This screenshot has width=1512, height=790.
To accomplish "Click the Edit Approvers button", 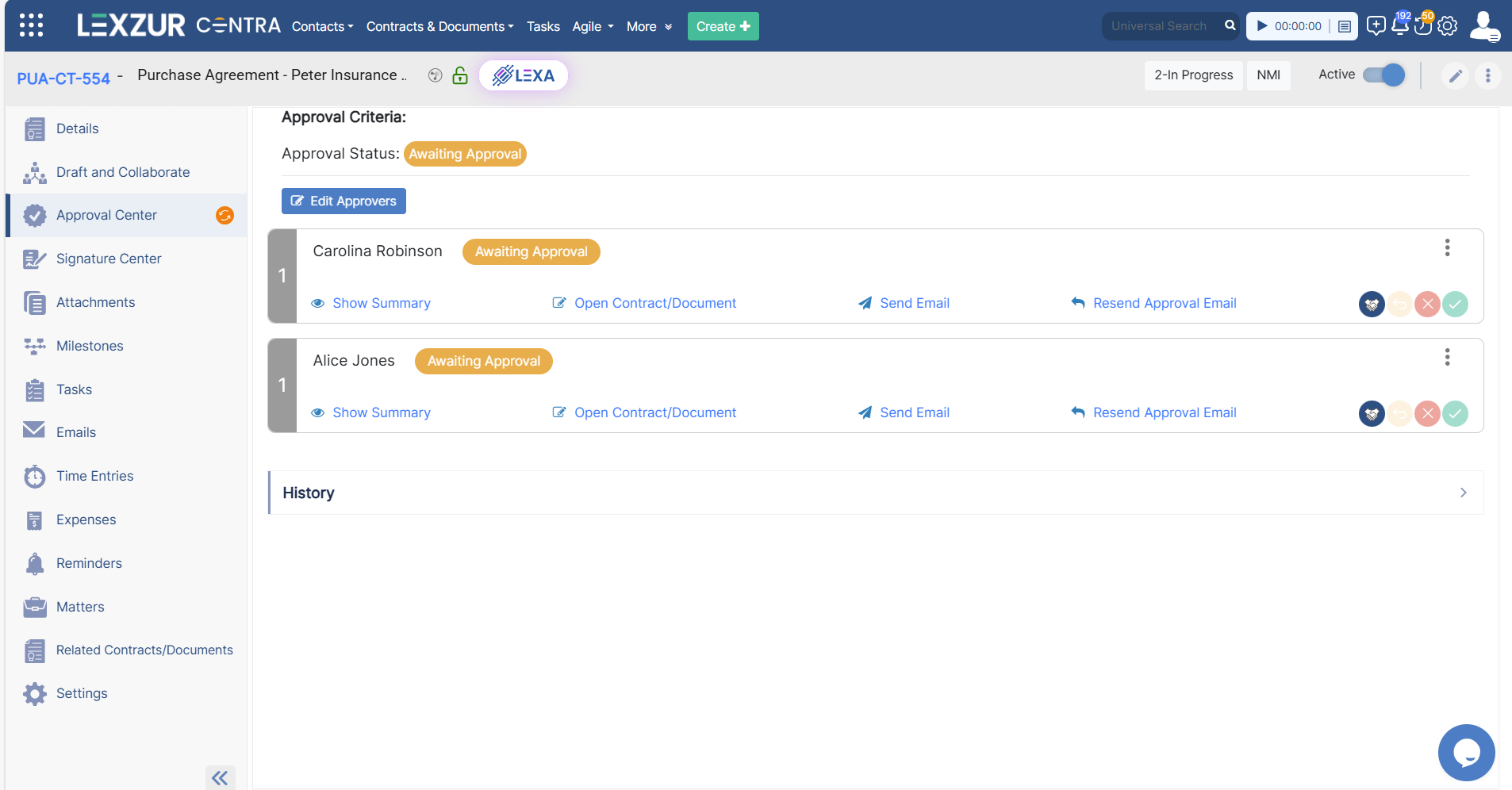I will [343, 201].
